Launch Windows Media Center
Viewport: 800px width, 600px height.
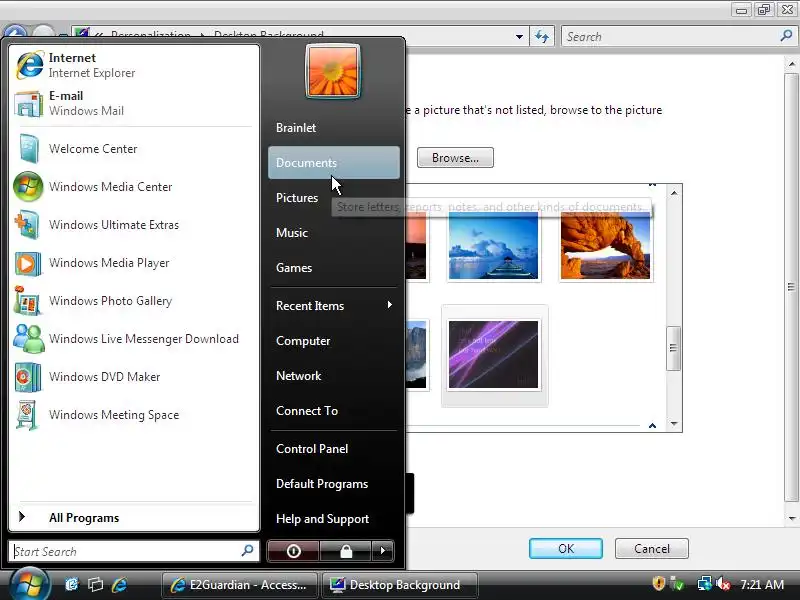(134, 187)
